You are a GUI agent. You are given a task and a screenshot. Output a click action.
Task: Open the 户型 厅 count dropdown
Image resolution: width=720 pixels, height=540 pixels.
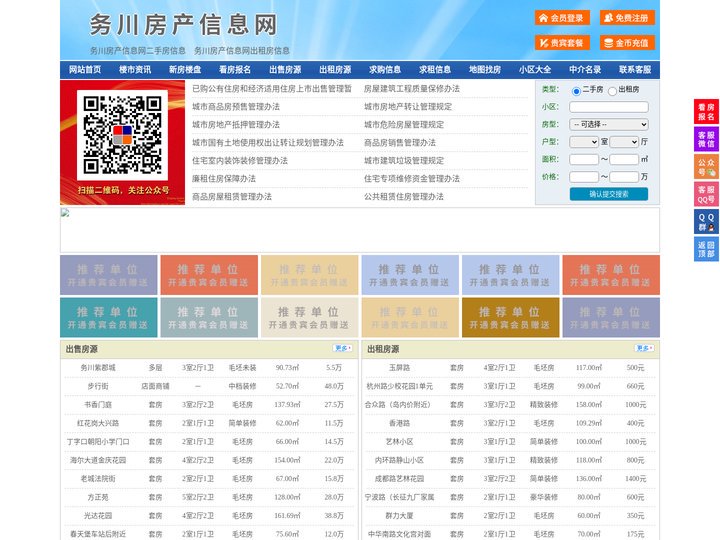point(624,142)
